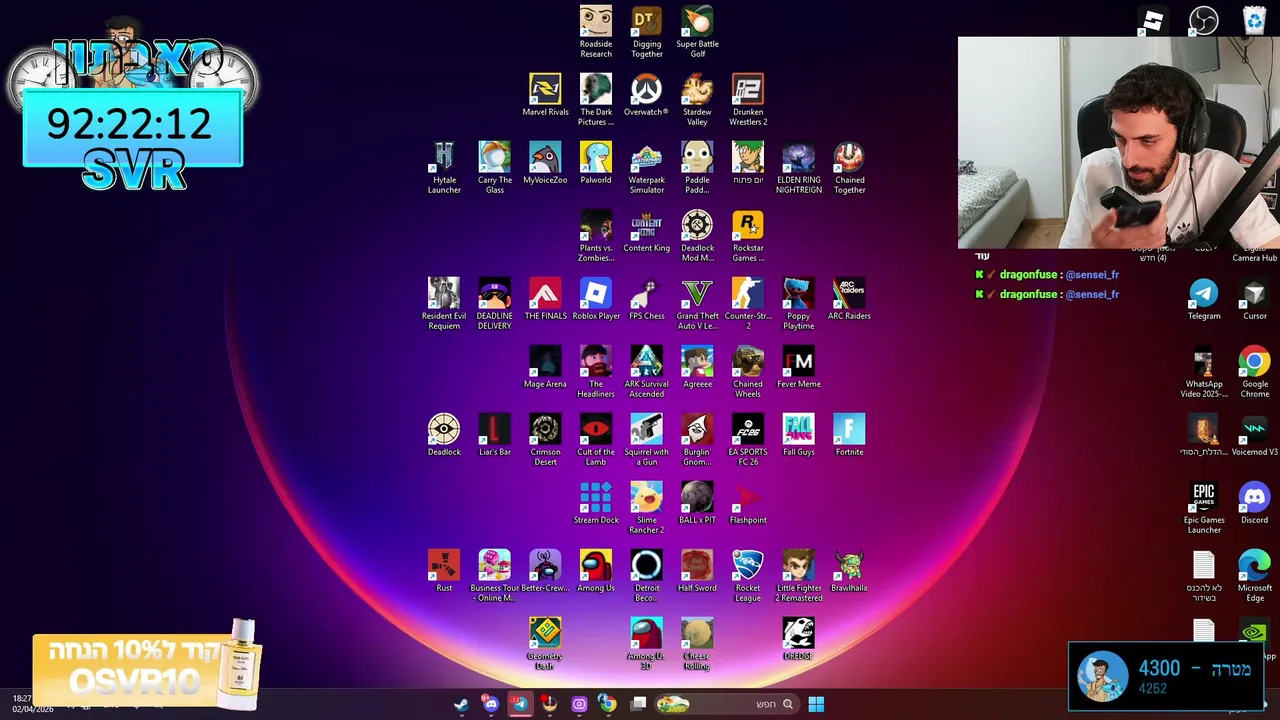Screen dimensions: 1280x720
Task: Open the Recycle Bin
Action: click(x=1254, y=21)
